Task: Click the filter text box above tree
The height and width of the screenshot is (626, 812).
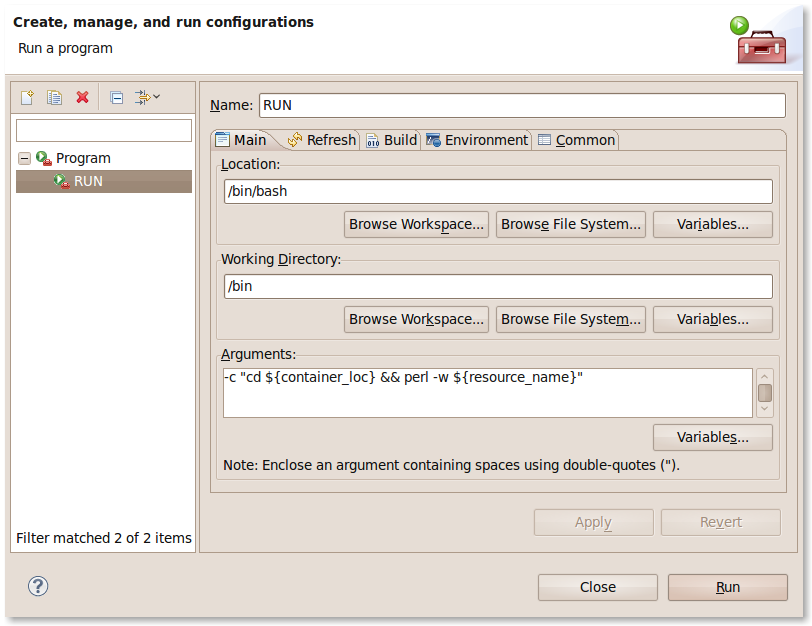Action: coord(103,130)
